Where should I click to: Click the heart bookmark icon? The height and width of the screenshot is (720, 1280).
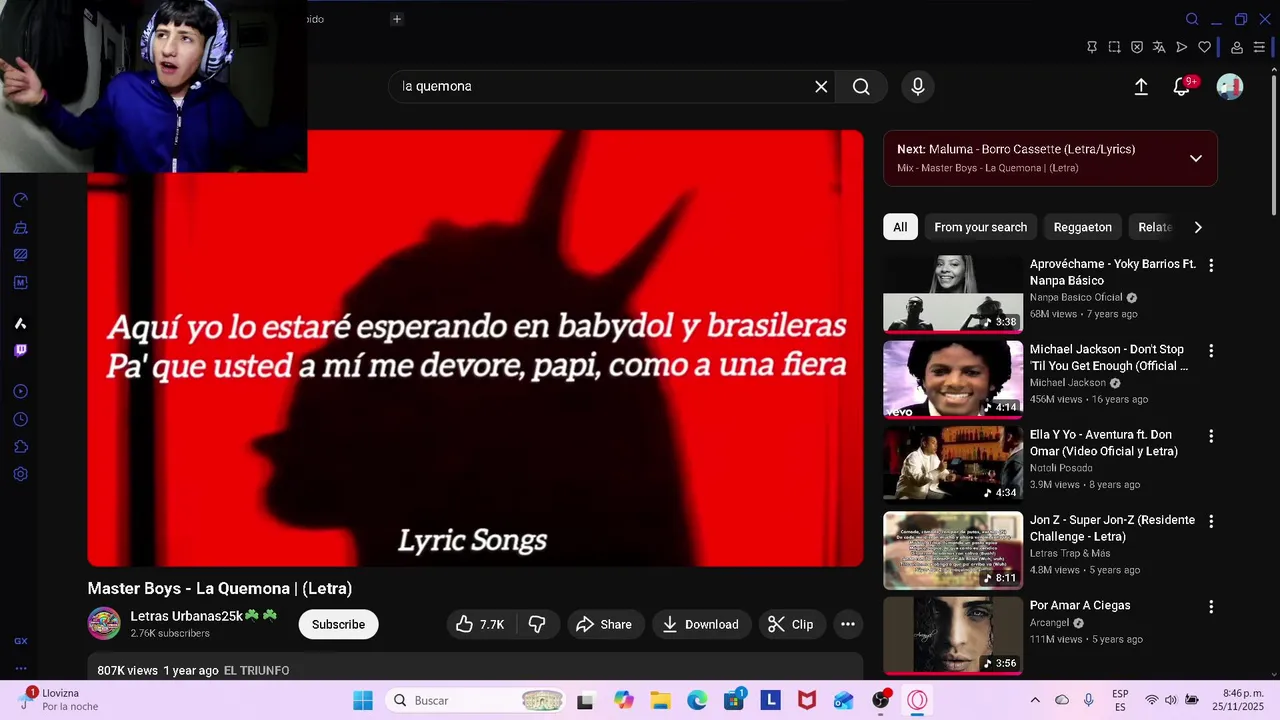coord(1204,47)
